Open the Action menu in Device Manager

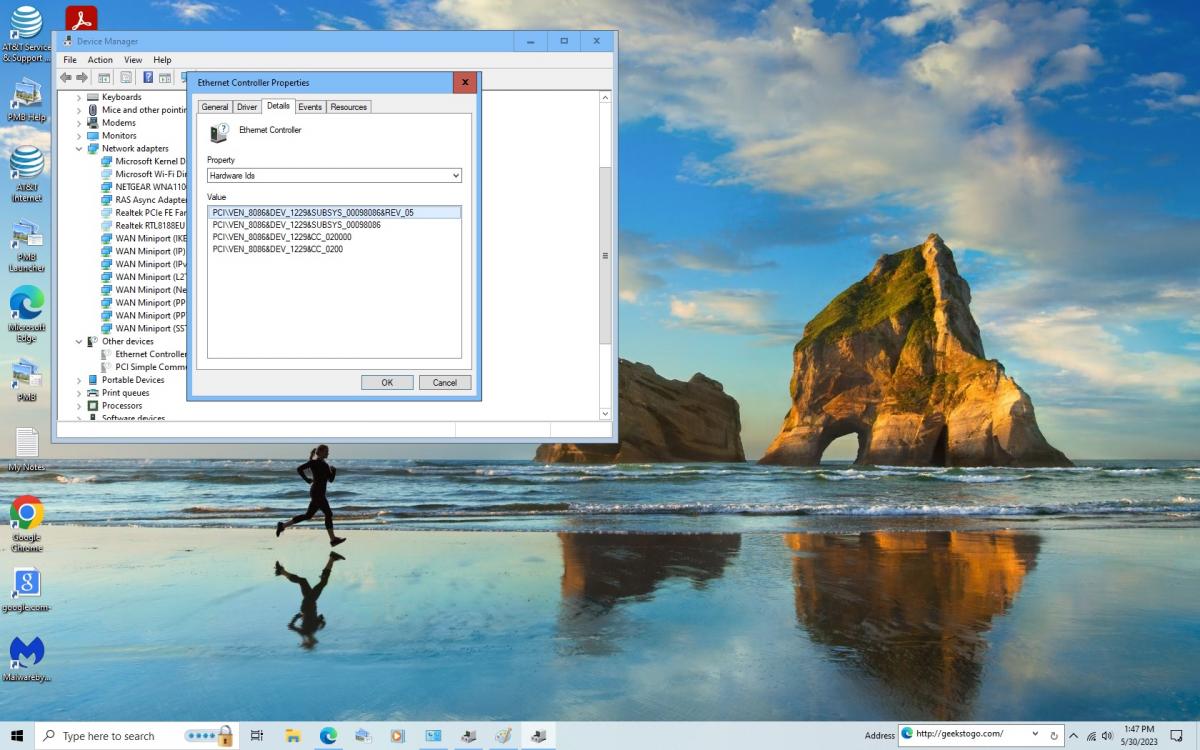[100, 60]
